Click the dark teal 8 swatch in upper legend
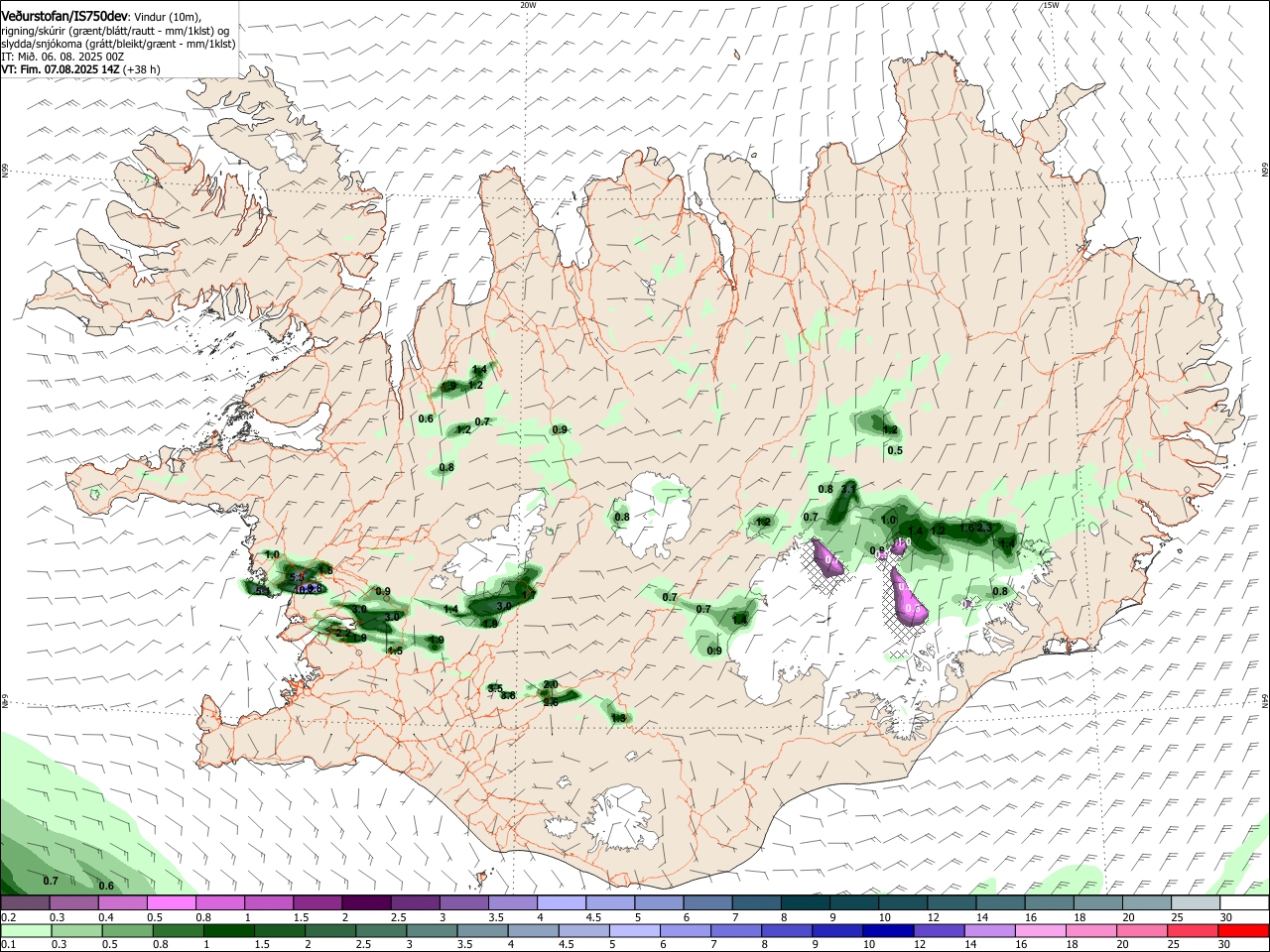Viewport: 1270px width, 952px height. [805, 902]
